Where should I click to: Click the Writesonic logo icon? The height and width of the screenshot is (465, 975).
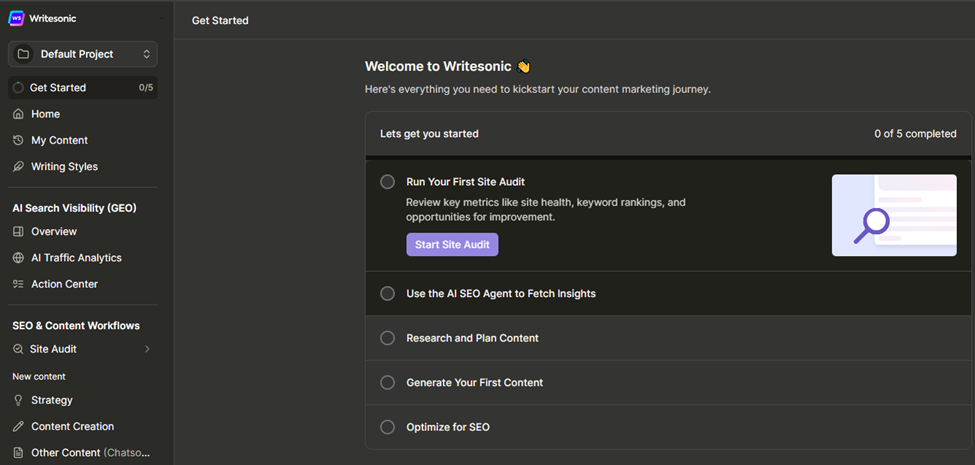pos(16,18)
